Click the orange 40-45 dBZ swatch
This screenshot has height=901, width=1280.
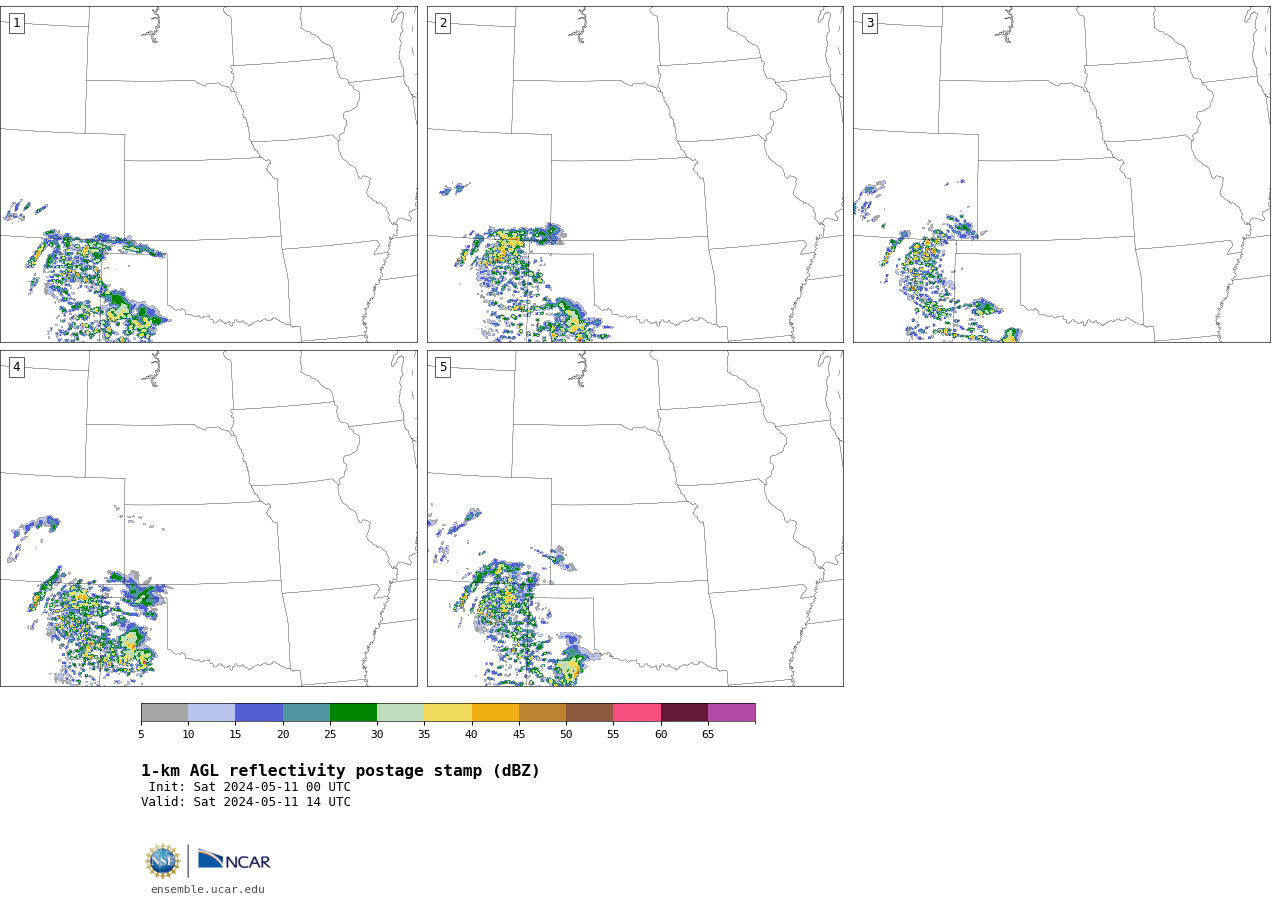click(x=495, y=712)
